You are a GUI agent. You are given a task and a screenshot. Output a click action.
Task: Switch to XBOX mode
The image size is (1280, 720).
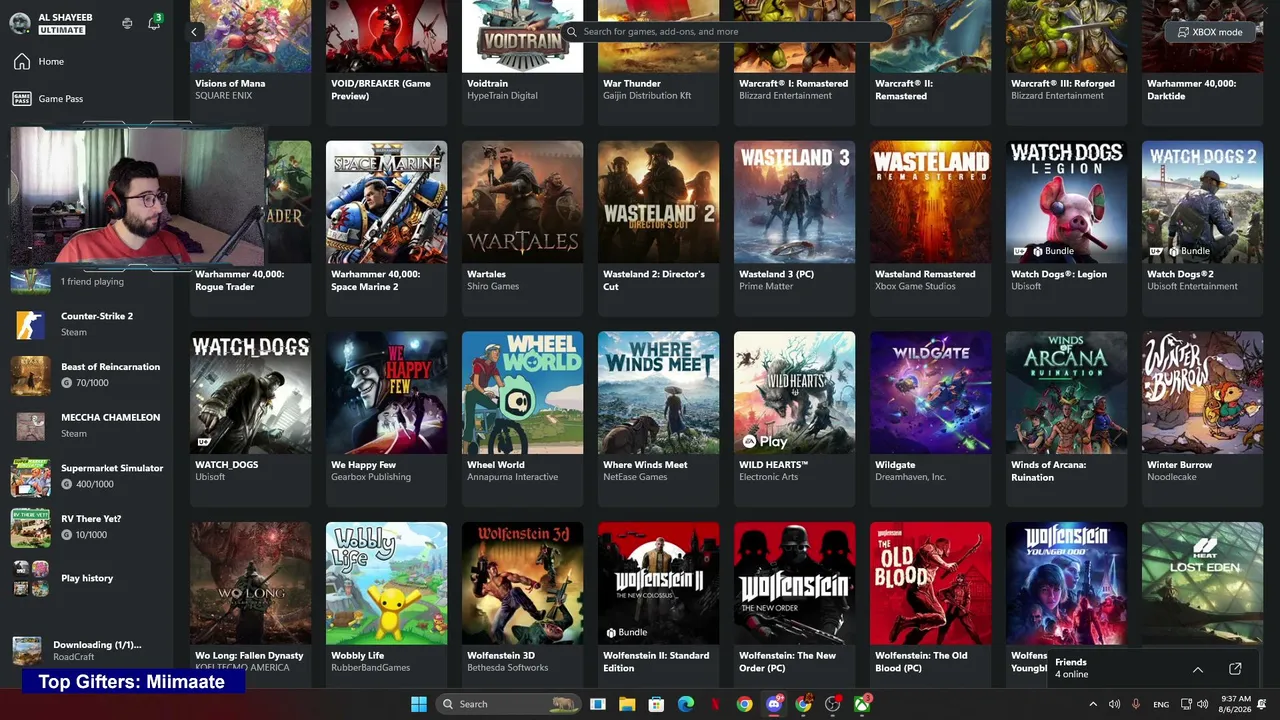pyautogui.click(x=1210, y=32)
